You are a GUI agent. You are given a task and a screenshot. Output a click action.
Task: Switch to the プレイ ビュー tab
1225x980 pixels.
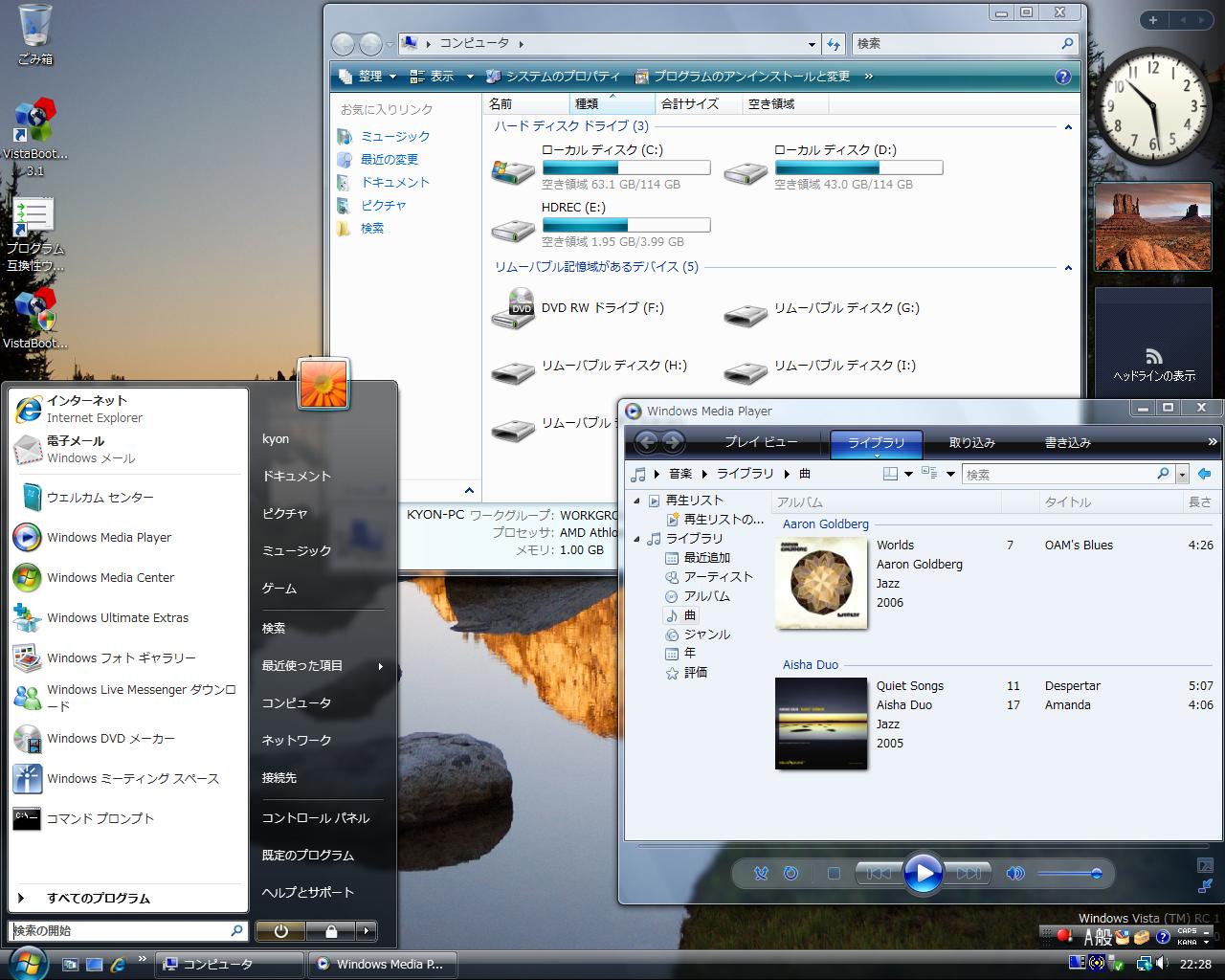tap(761, 442)
